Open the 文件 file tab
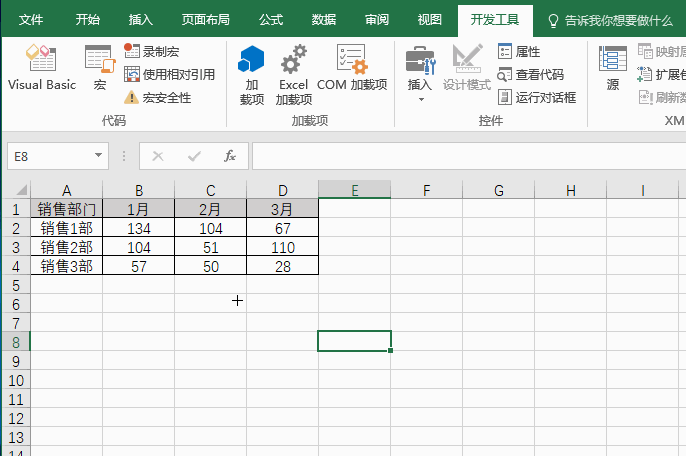 pos(31,20)
